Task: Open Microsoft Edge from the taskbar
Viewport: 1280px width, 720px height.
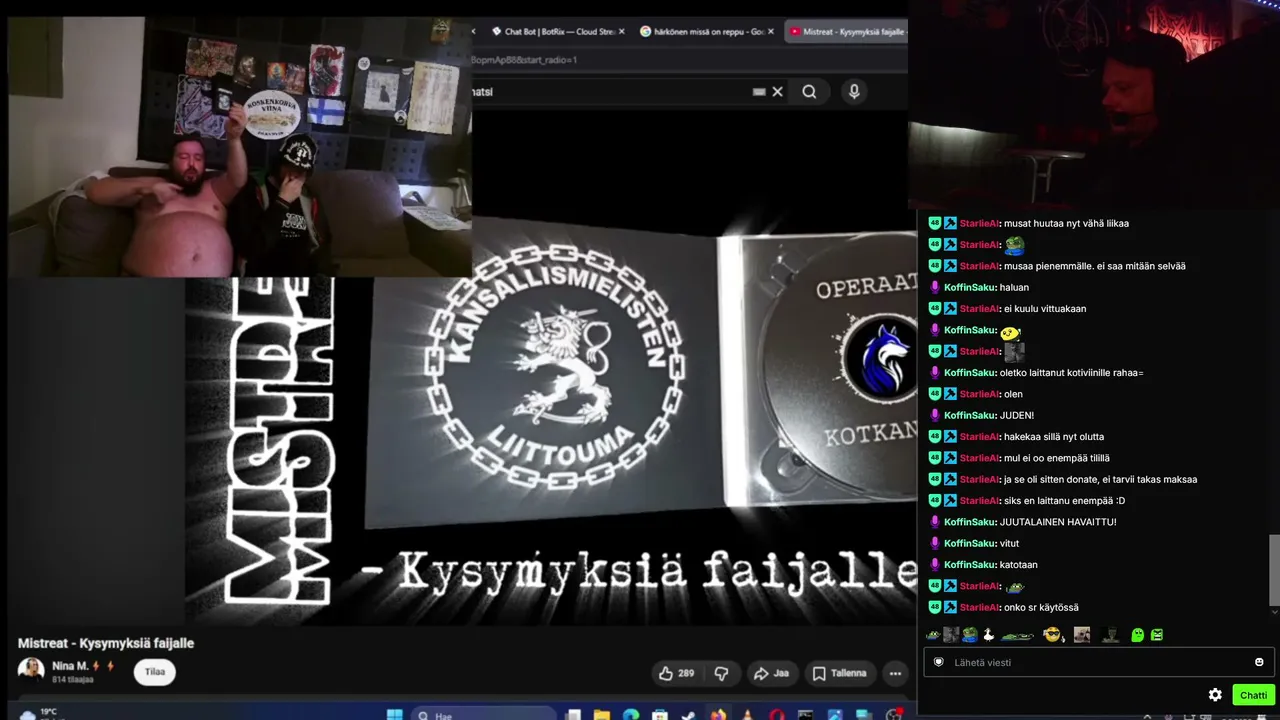Action: coord(631,715)
